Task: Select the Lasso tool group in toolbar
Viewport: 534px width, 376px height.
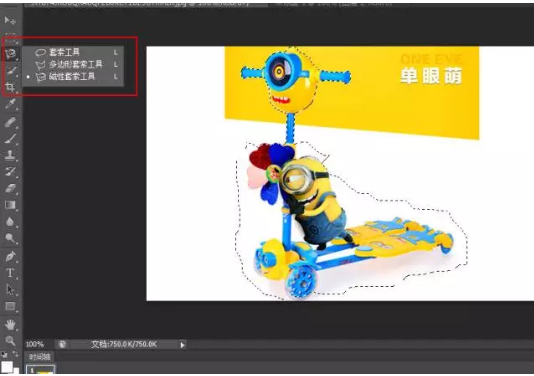Action: [11, 54]
